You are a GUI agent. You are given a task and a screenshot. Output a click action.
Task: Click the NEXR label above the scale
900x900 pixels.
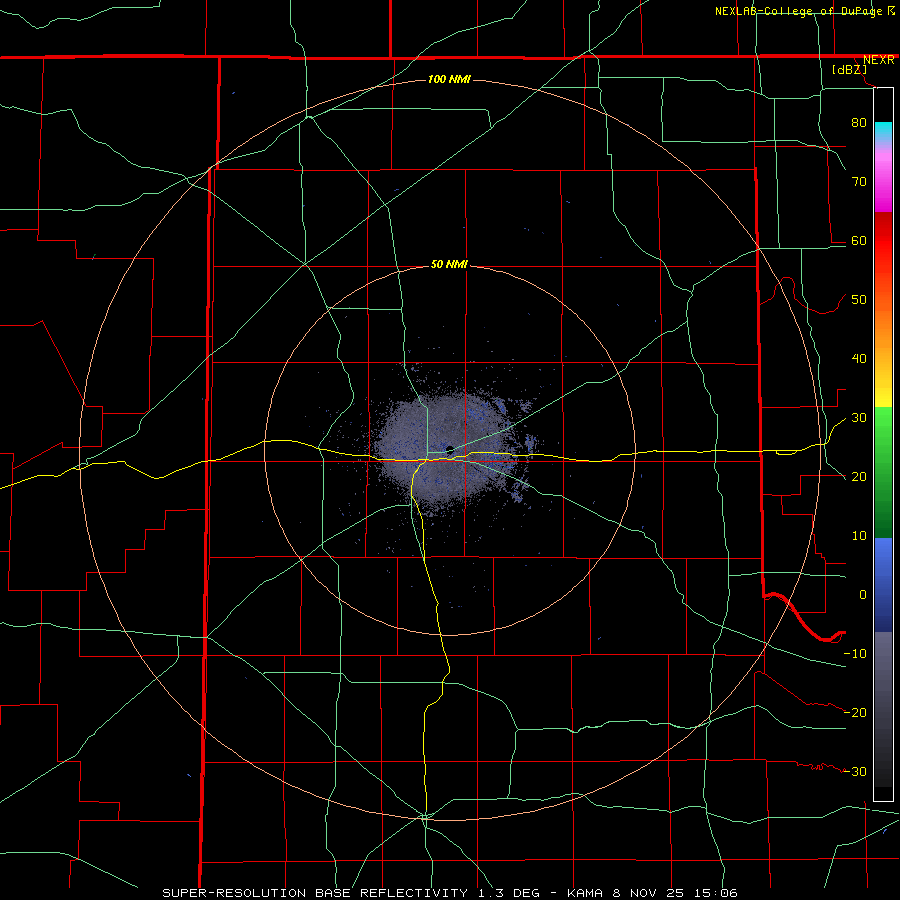coord(878,60)
